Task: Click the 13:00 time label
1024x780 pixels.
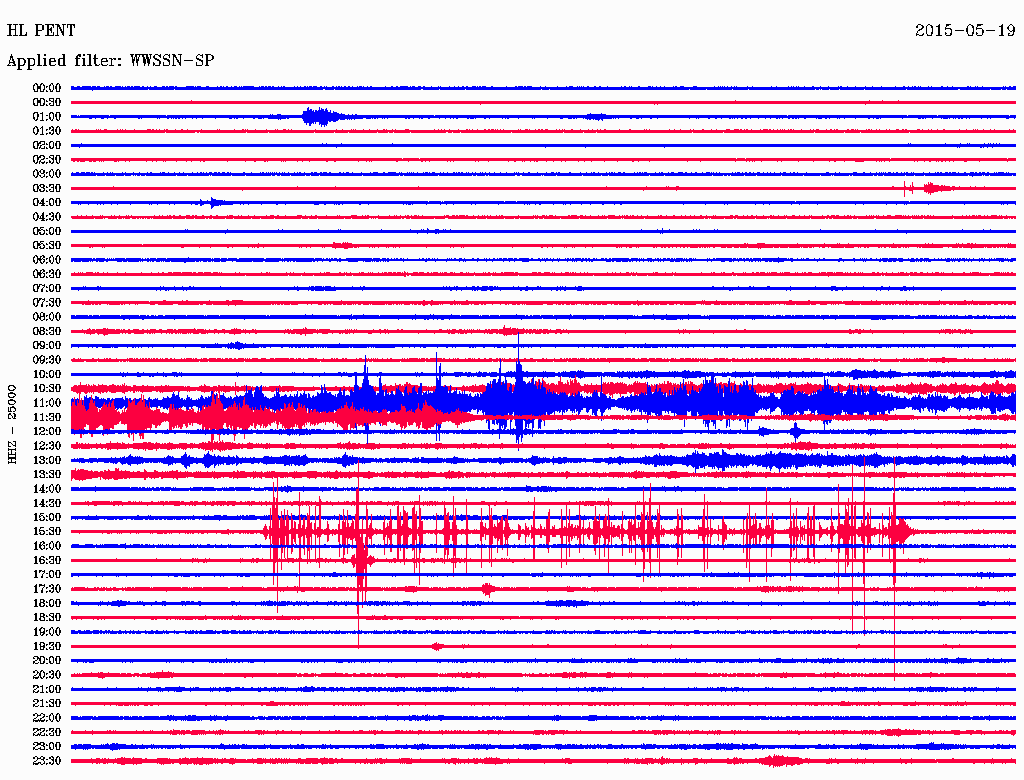Action: tap(47, 461)
